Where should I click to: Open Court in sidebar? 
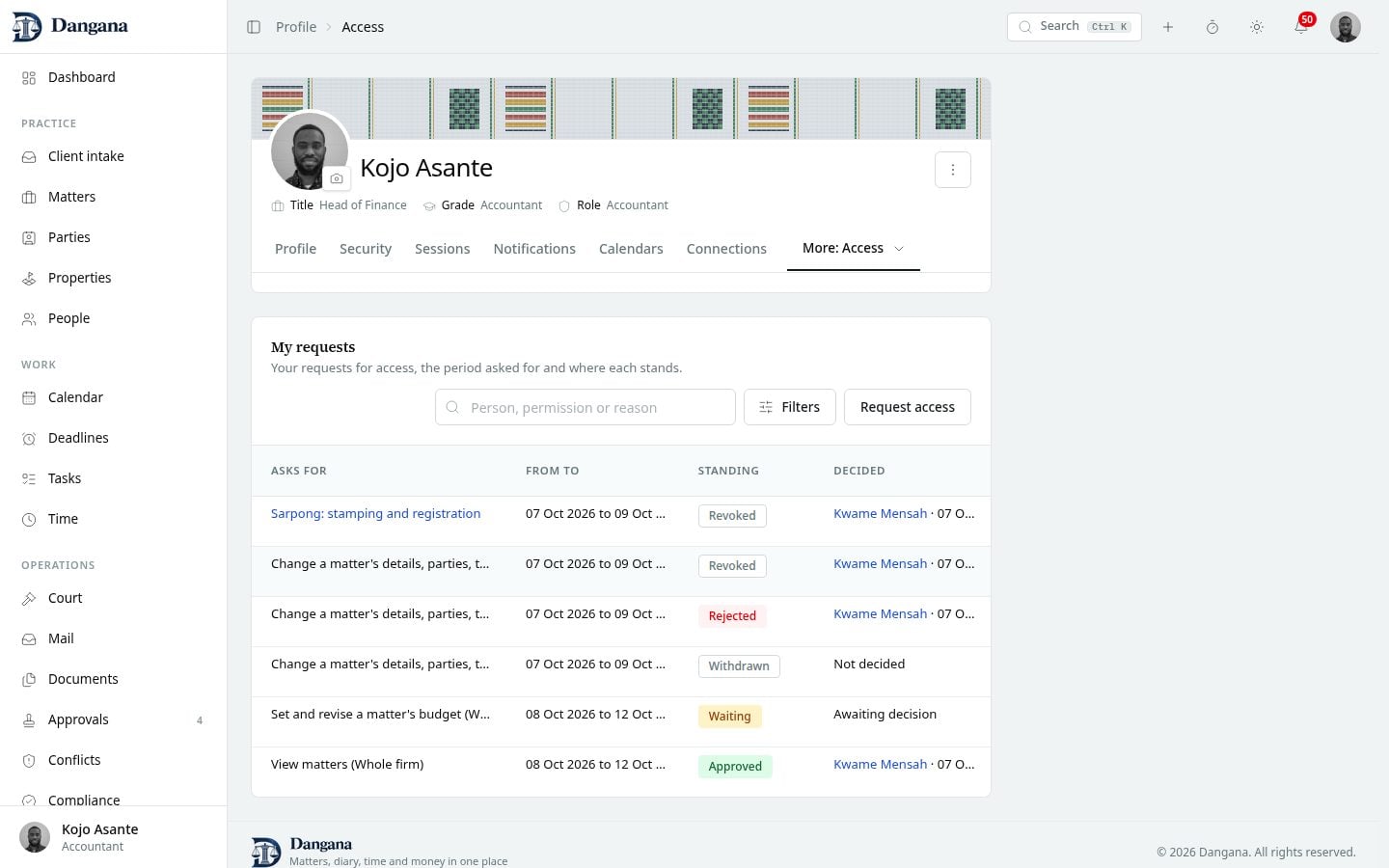(x=114, y=598)
